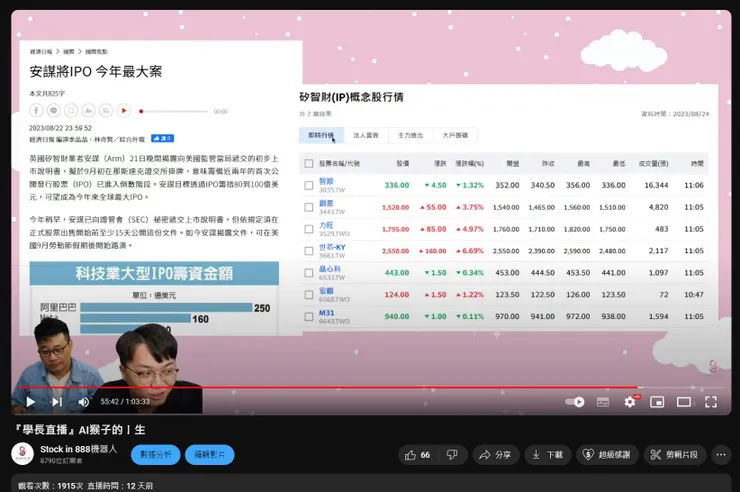Skip to the next video
The image size is (740, 492).
(x=57, y=402)
